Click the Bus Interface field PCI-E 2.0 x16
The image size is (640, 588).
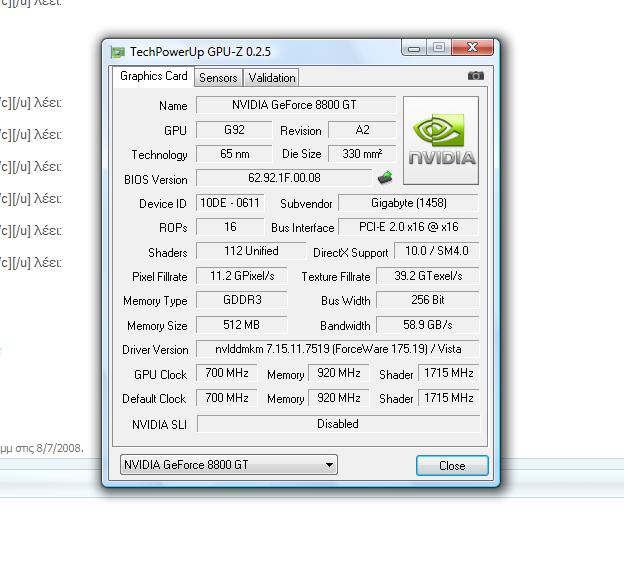click(x=408, y=227)
